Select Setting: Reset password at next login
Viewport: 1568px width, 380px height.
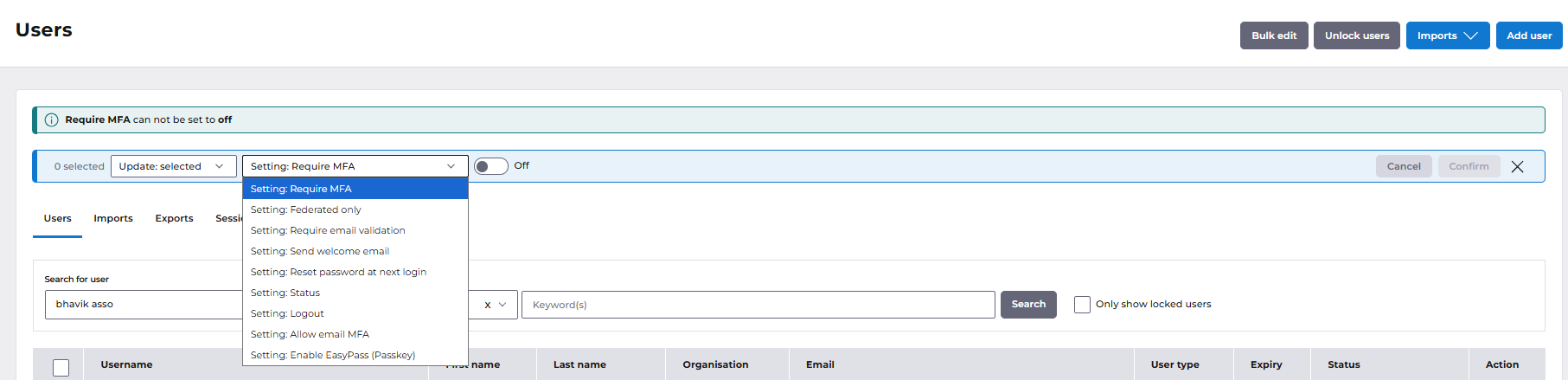(x=338, y=272)
